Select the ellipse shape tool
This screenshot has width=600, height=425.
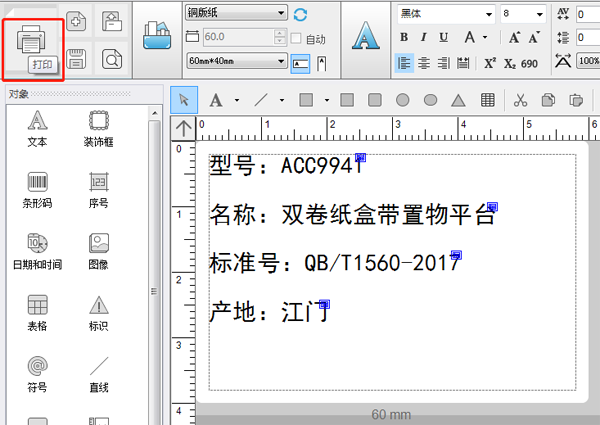click(430, 100)
